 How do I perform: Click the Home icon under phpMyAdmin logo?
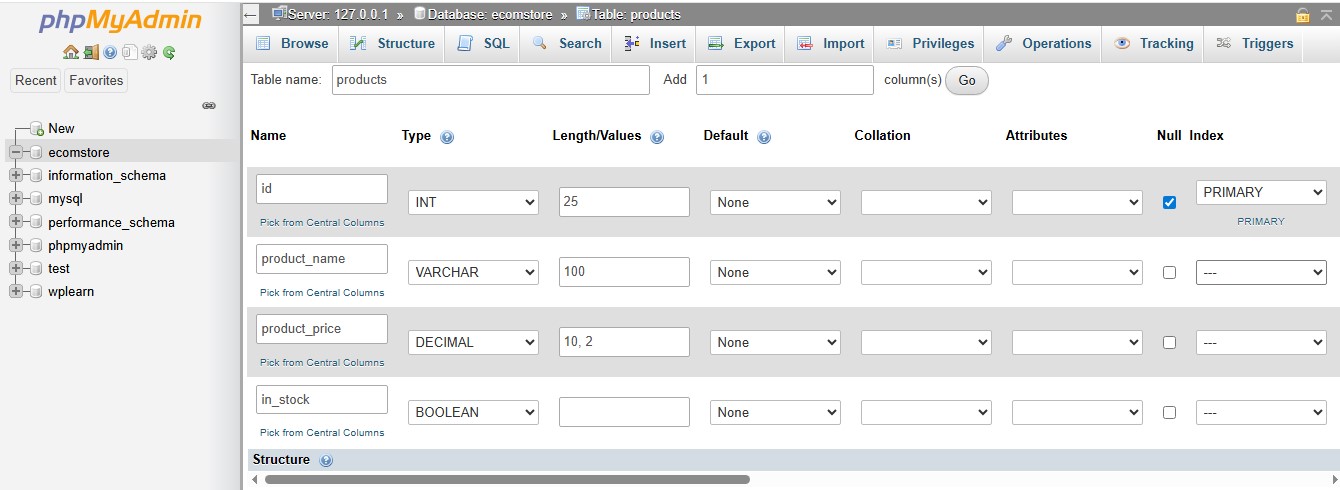pyautogui.click(x=70, y=52)
